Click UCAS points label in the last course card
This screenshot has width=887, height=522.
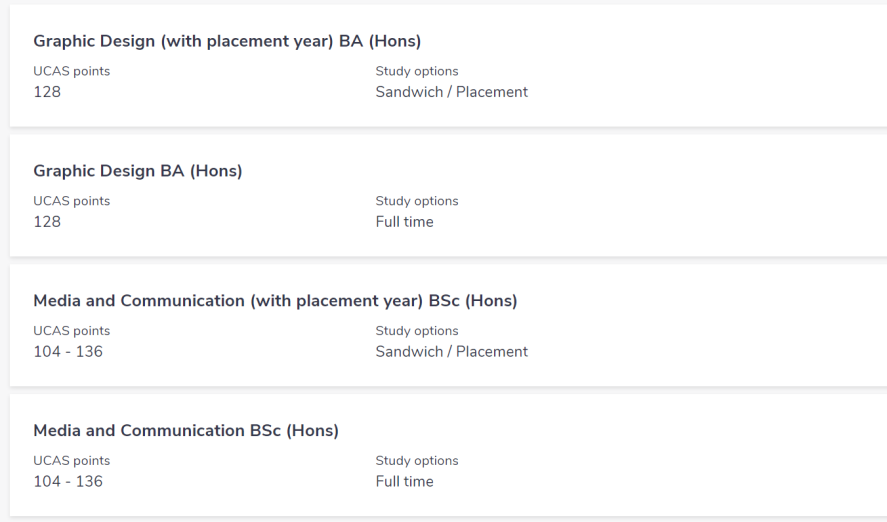pyautogui.click(x=72, y=461)
